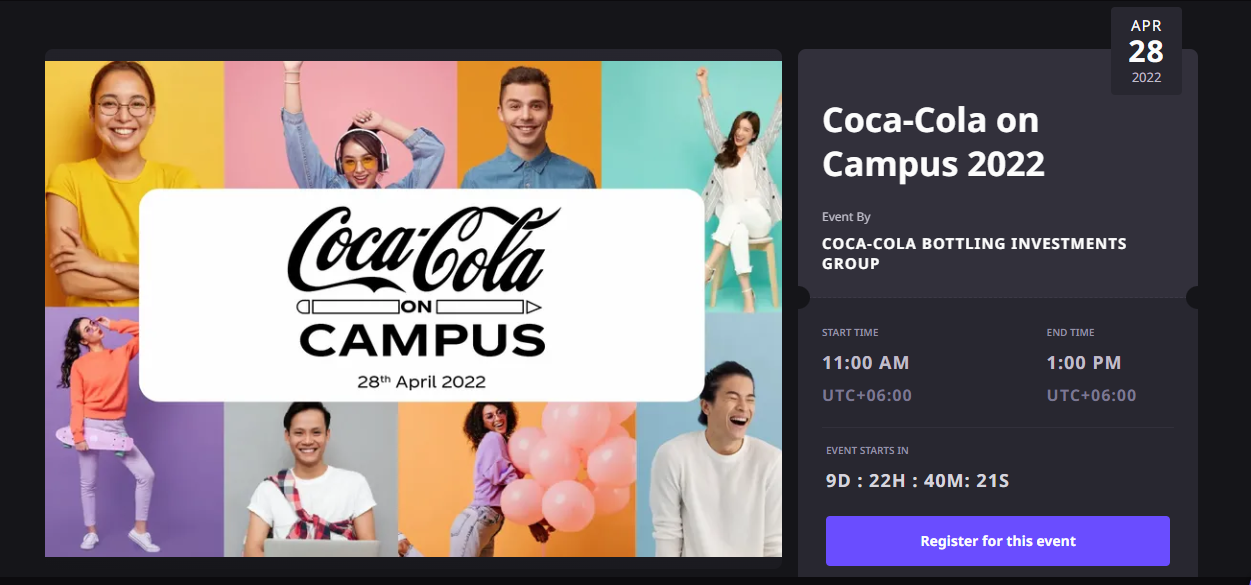Click the 11:00 AM start time

tap(865, 363)
